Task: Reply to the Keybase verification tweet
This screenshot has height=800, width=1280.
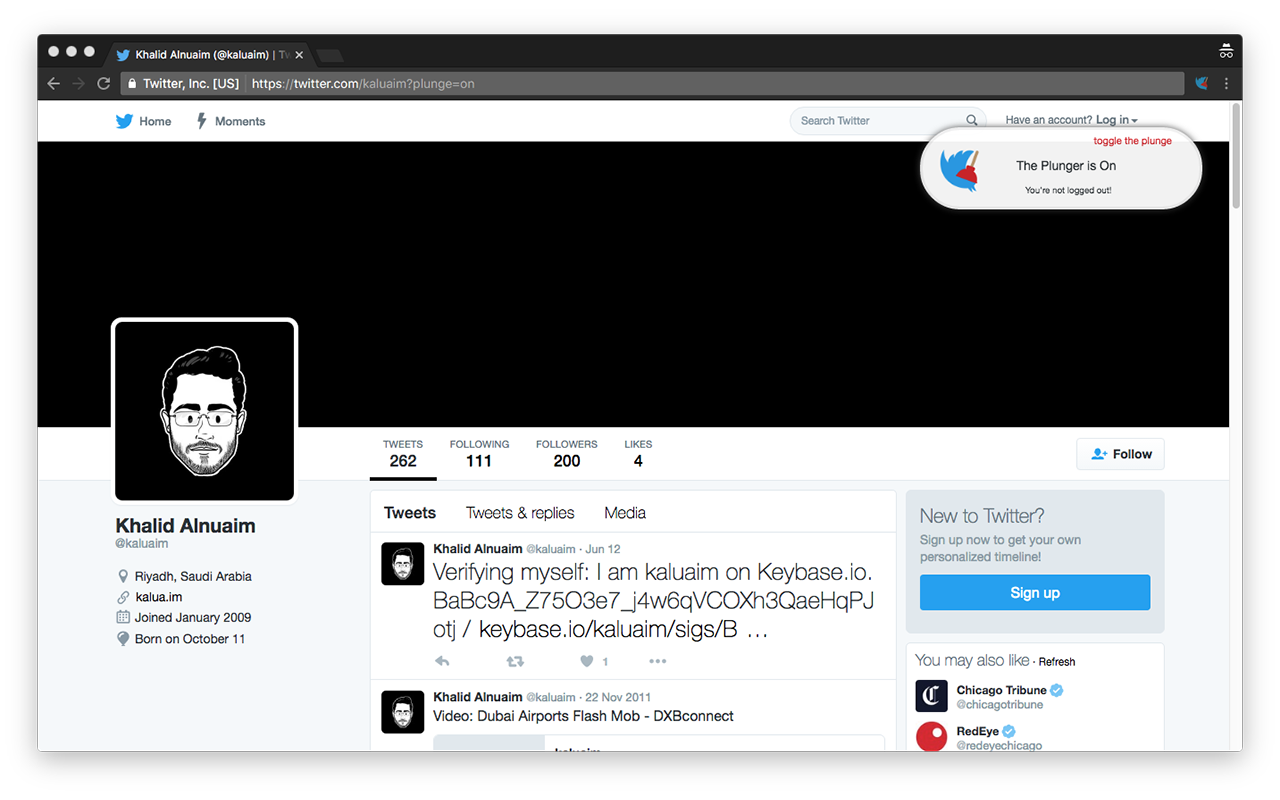Action: pyautogui.click(x=442, y=661)
